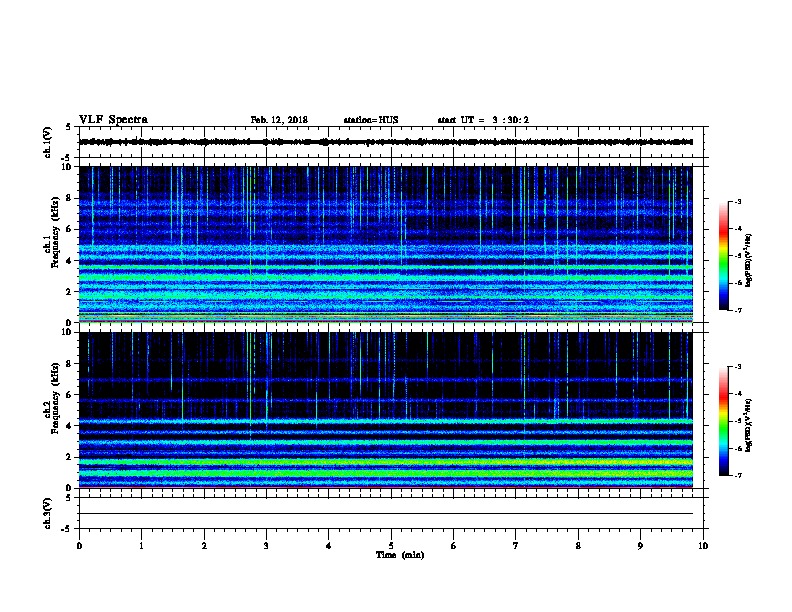Click the "4" kHz tick on ch.2 axis
Image resolution: width=792 pixels, height=612 pixels.
coord(69,426)
